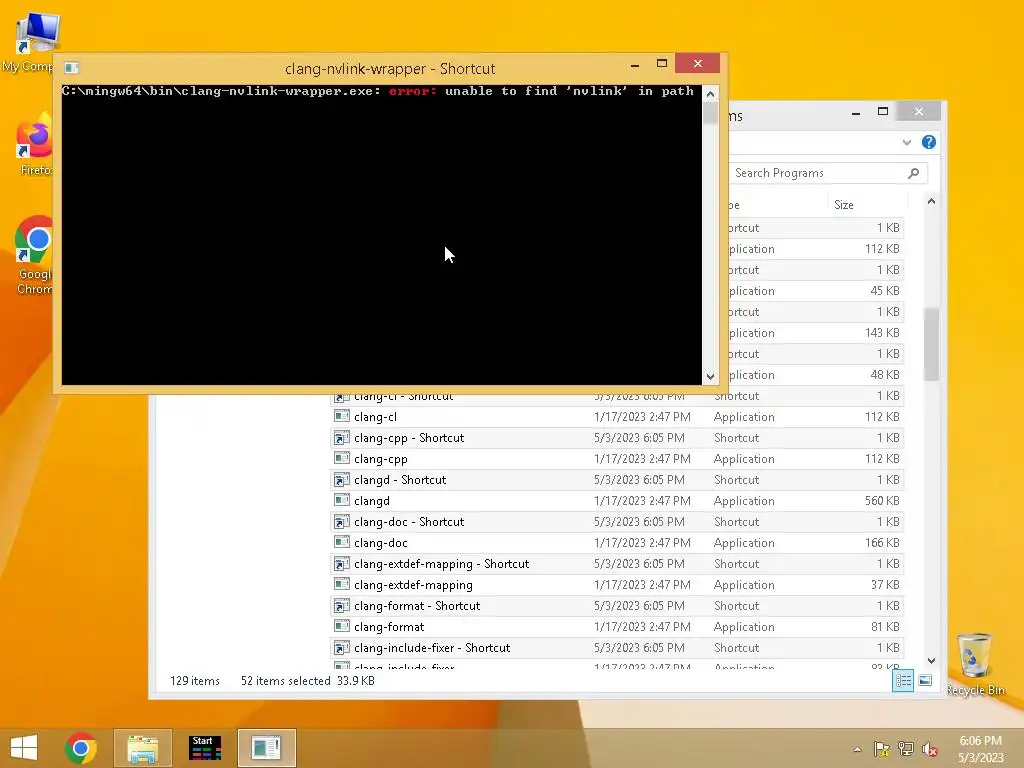Close the clang-nvlink-wrapper console window
This screenshot has height=768, width=1024.
pos(697,63)
